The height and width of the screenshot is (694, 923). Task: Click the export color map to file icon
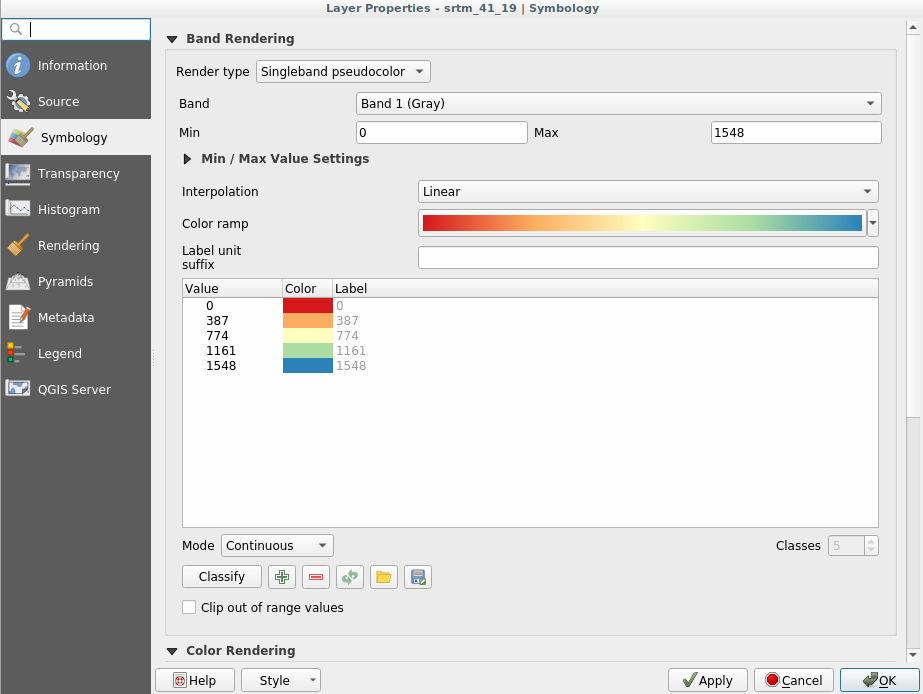(418, 577)
